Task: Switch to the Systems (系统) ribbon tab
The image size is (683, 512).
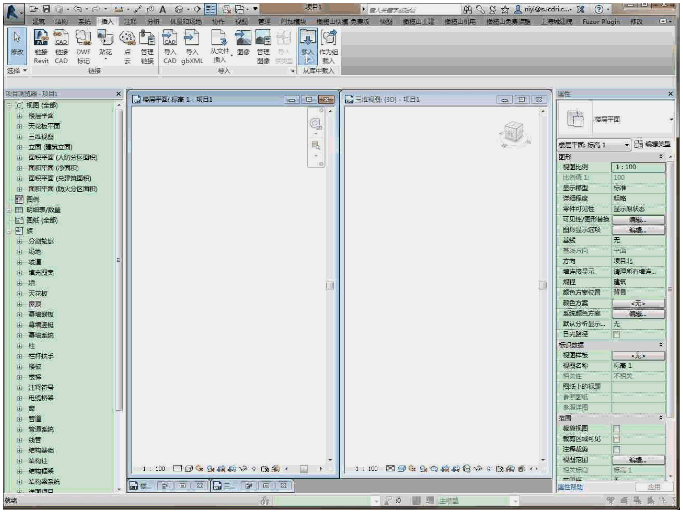Action: 84,21
